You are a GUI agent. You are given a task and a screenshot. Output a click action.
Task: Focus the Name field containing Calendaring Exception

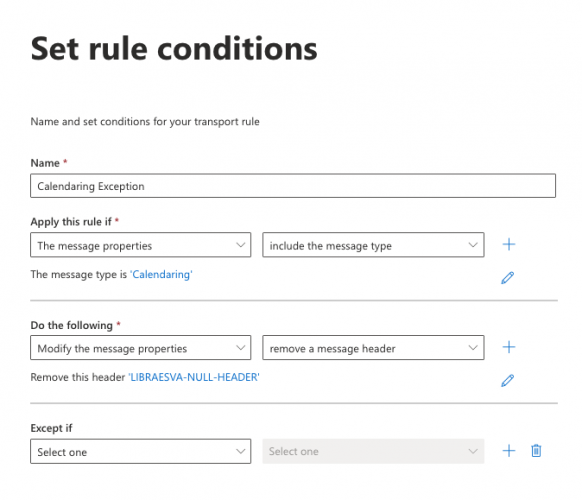pos(293,186)
